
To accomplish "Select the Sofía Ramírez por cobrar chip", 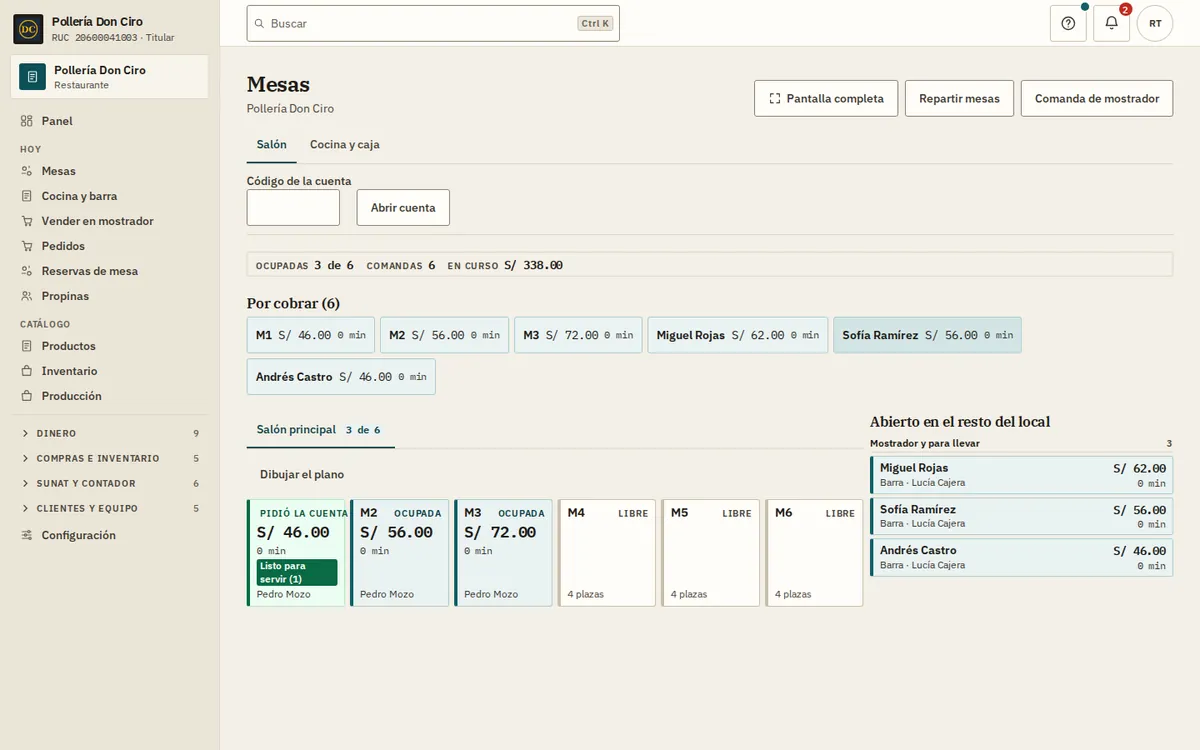I will pos(927,335).
